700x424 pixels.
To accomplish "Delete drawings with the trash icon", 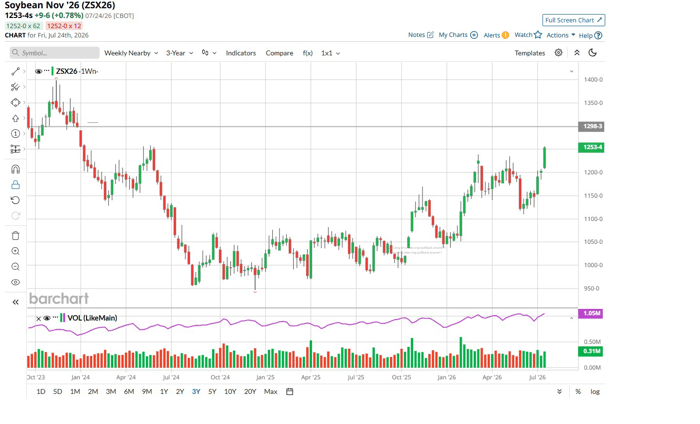I will pyautogui.click(x=16, y=236).
